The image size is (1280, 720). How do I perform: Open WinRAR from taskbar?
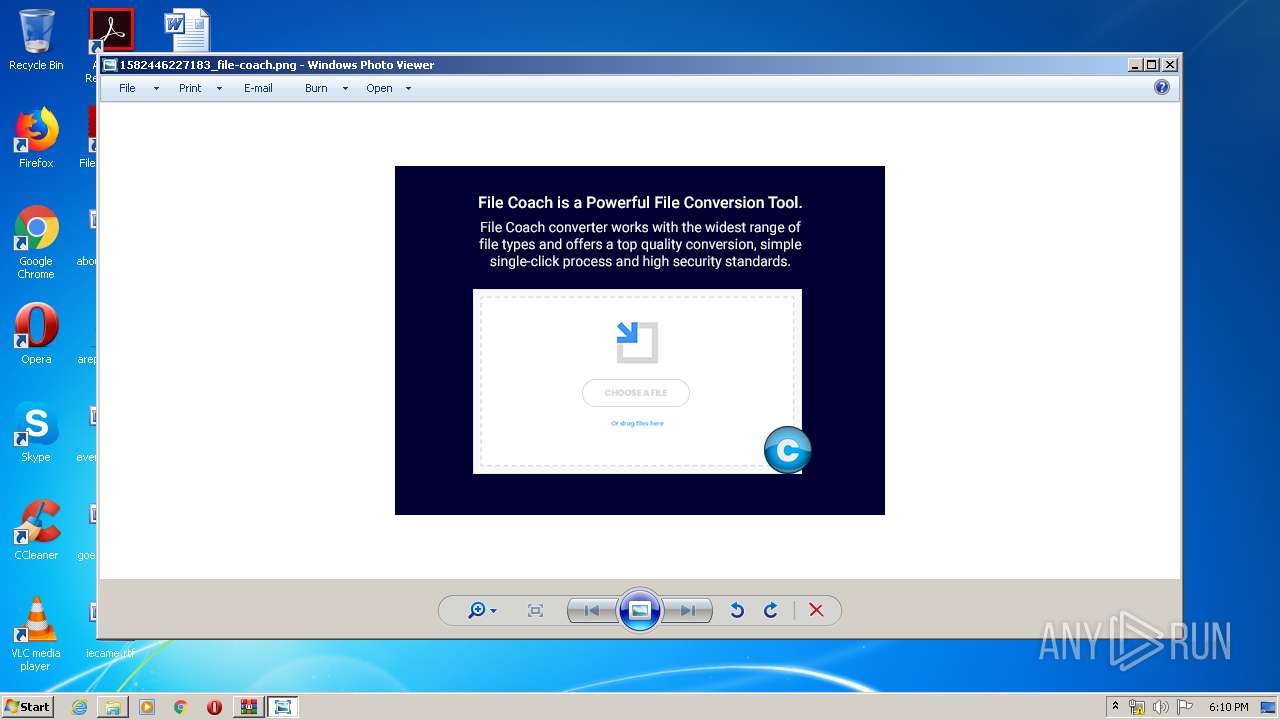(248, 707)
